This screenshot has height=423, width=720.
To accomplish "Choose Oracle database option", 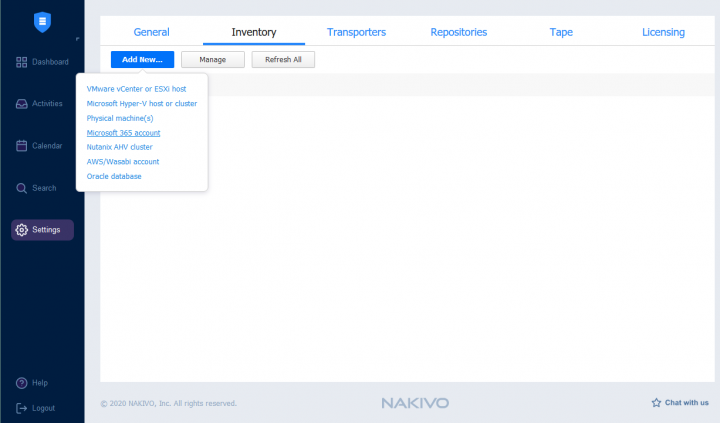I will (114, 176).
